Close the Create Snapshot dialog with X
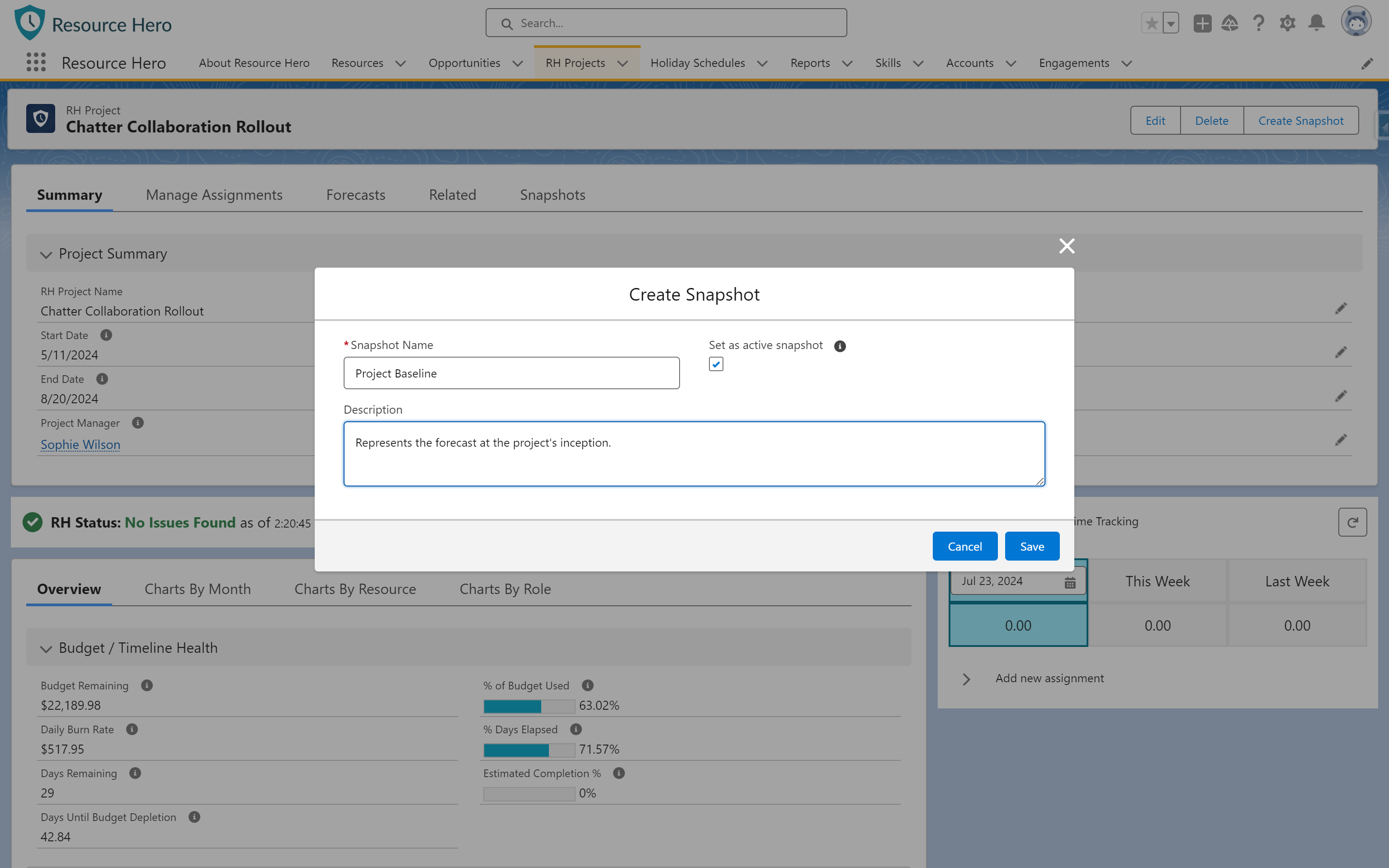 1067,245
